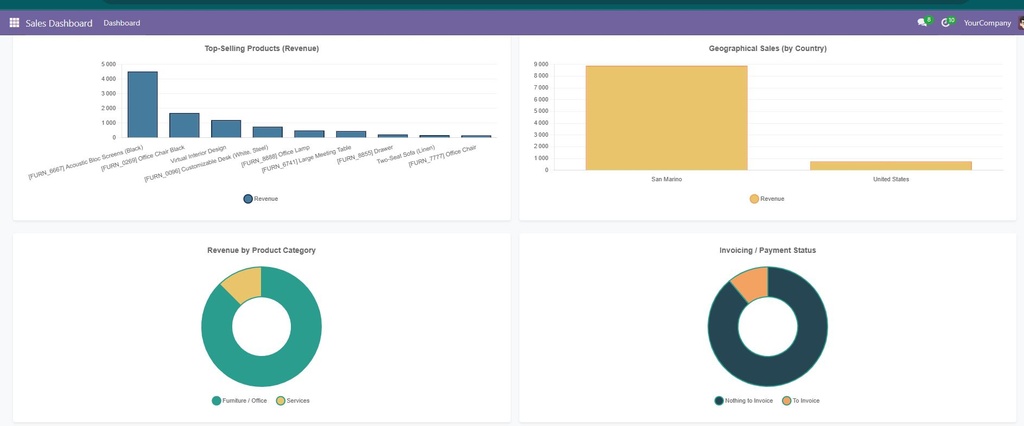Open the Sales Dashboard app title
The width and height of the screenshot is (1024, 426).
click(x=59, y=23)
